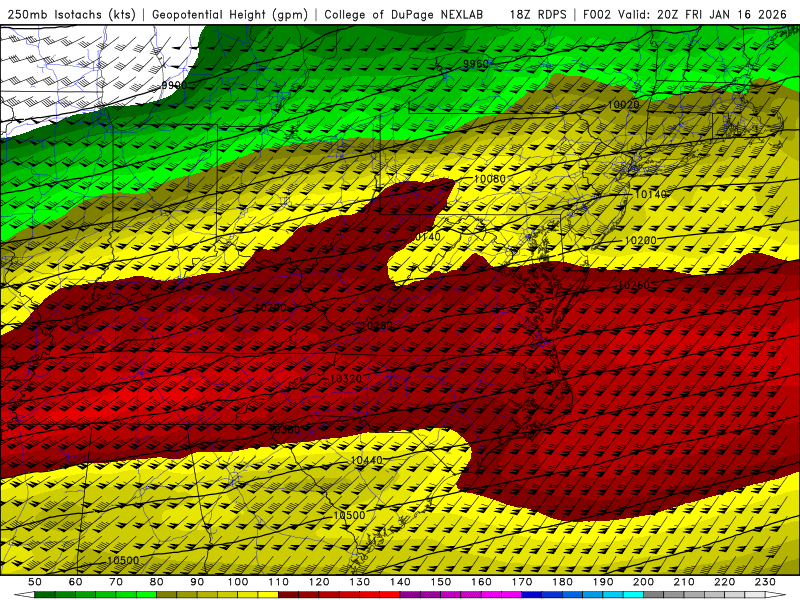Click the 'Geopotential Height (gpm)' header text
This screenshot has width=800, height=600.
230,15
